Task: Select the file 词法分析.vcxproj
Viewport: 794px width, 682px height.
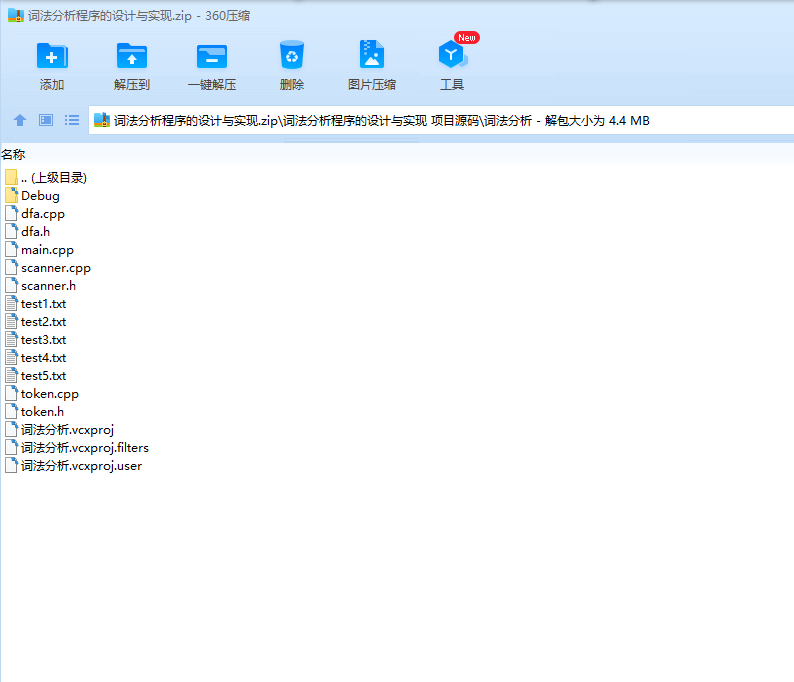Action: 60,430
